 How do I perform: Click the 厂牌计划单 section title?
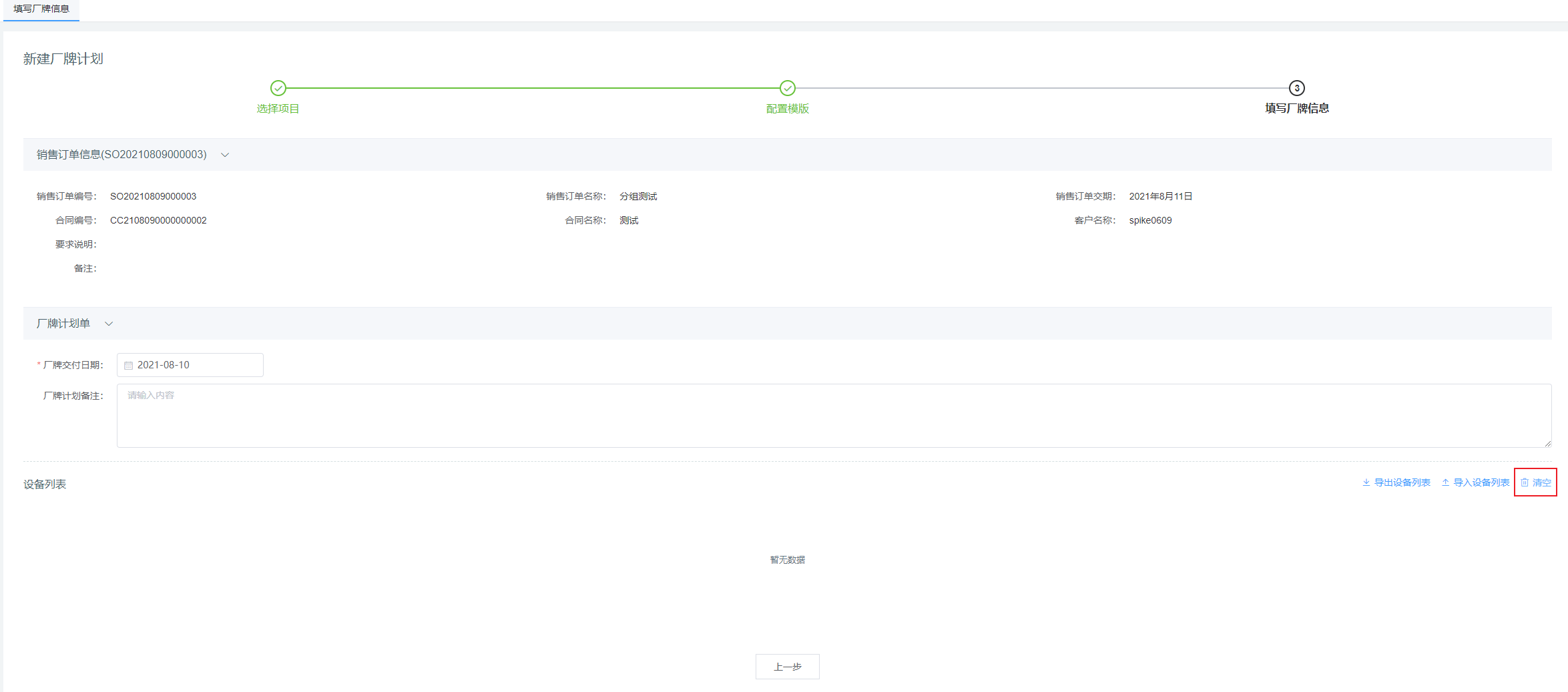(63, 324)
